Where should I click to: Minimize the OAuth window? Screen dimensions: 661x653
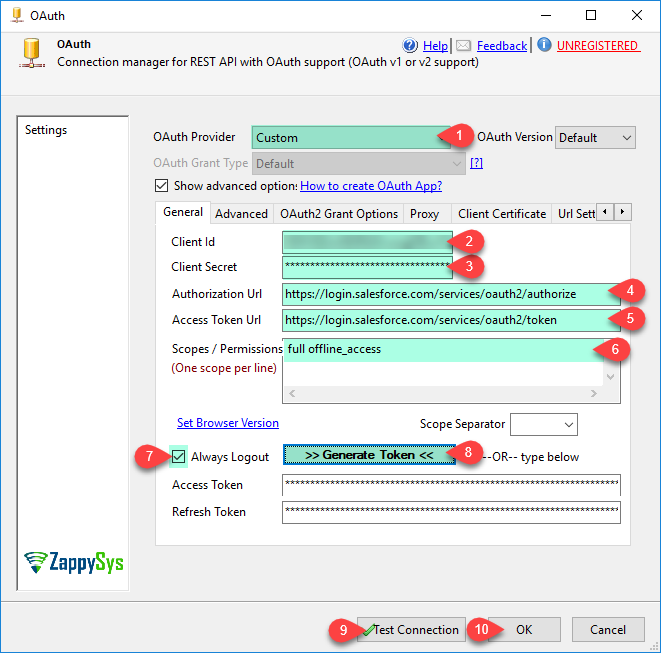546,15
